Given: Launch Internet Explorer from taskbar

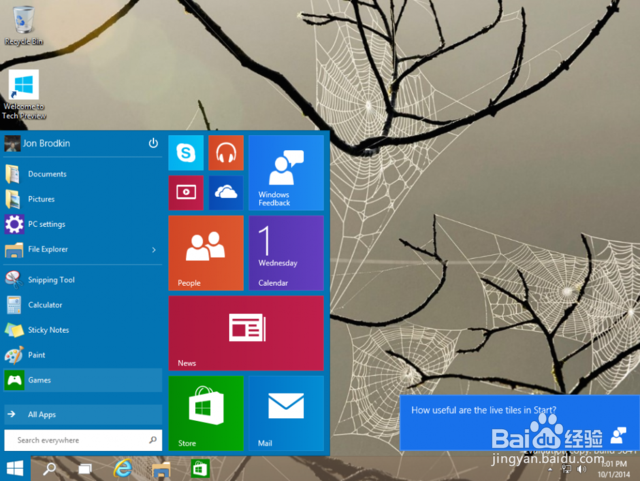Looking at the screenshot, I should [122, 468].
